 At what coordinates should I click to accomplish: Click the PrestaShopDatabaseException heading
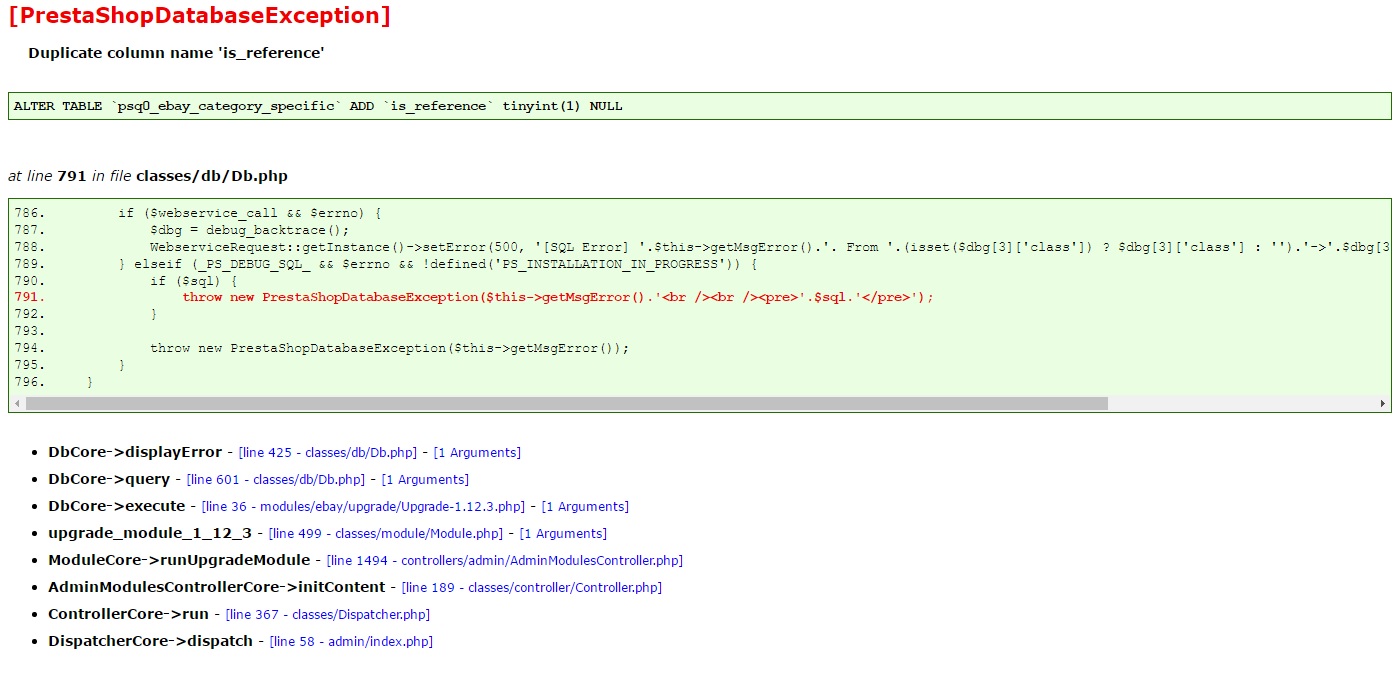pyautogui.click(x=199, y=16)
